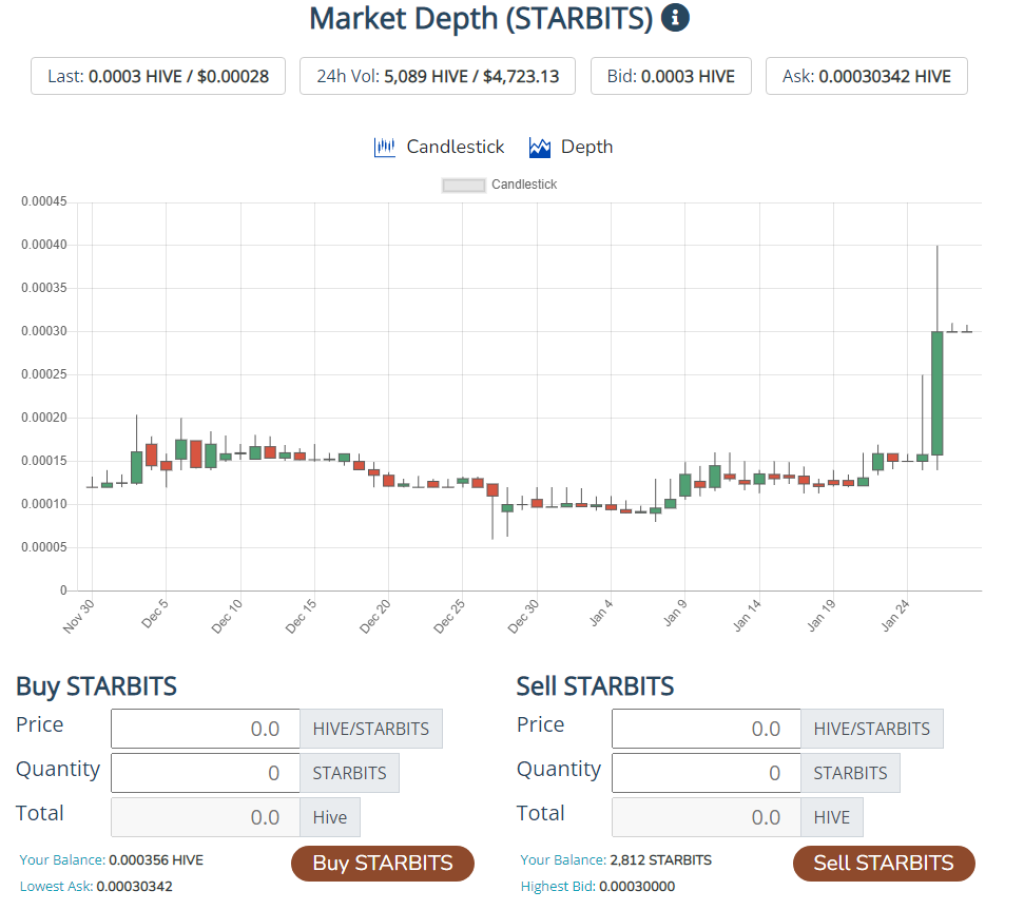The height and width of the screenshot is (910, 1024).
Task: Click Your Balance link under Buy form
Action: [62, 860]
